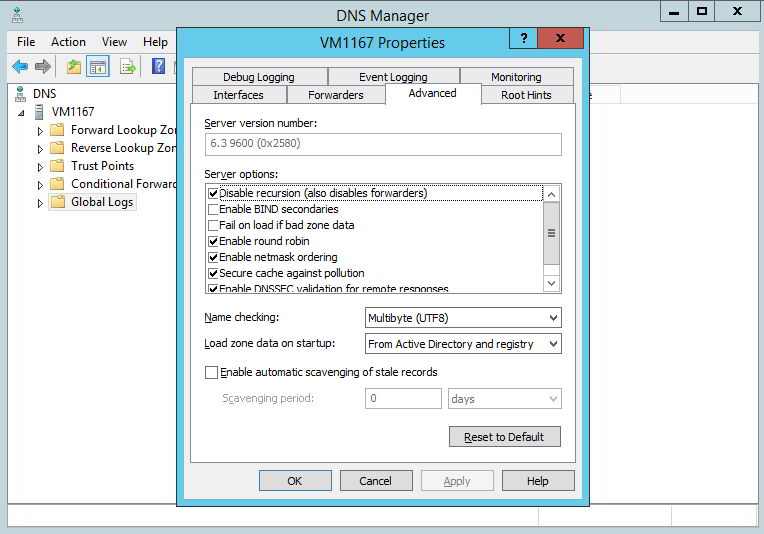This screenshot has width=764, height=534.
Task: Click the DNS root node icon
Action: (x=20, y=94)
